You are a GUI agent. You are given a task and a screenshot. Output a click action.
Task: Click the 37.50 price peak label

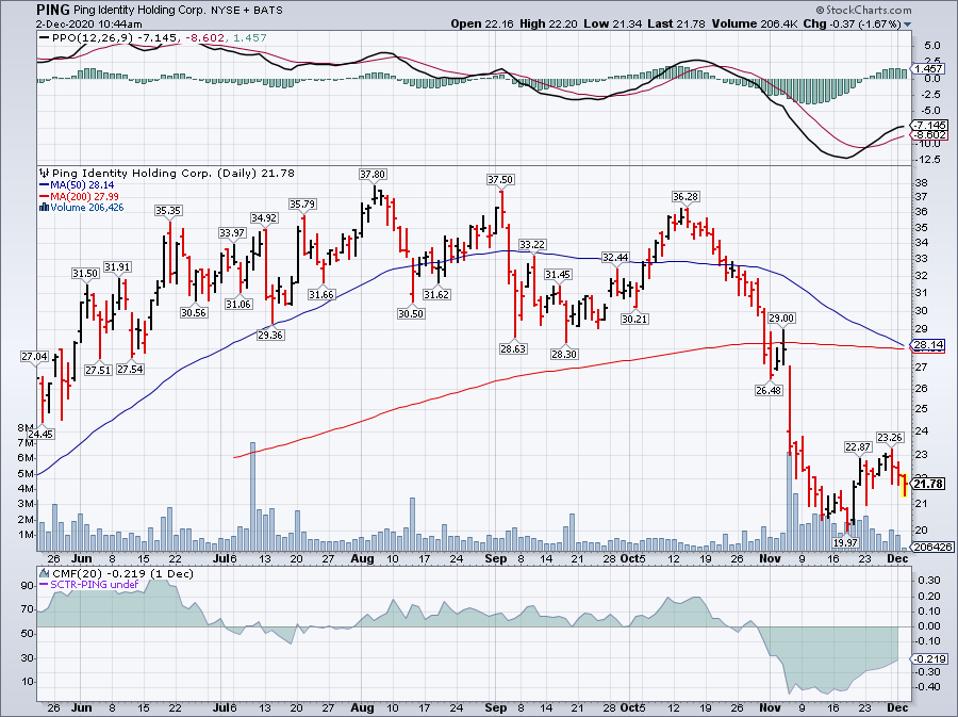pos(500,180)
